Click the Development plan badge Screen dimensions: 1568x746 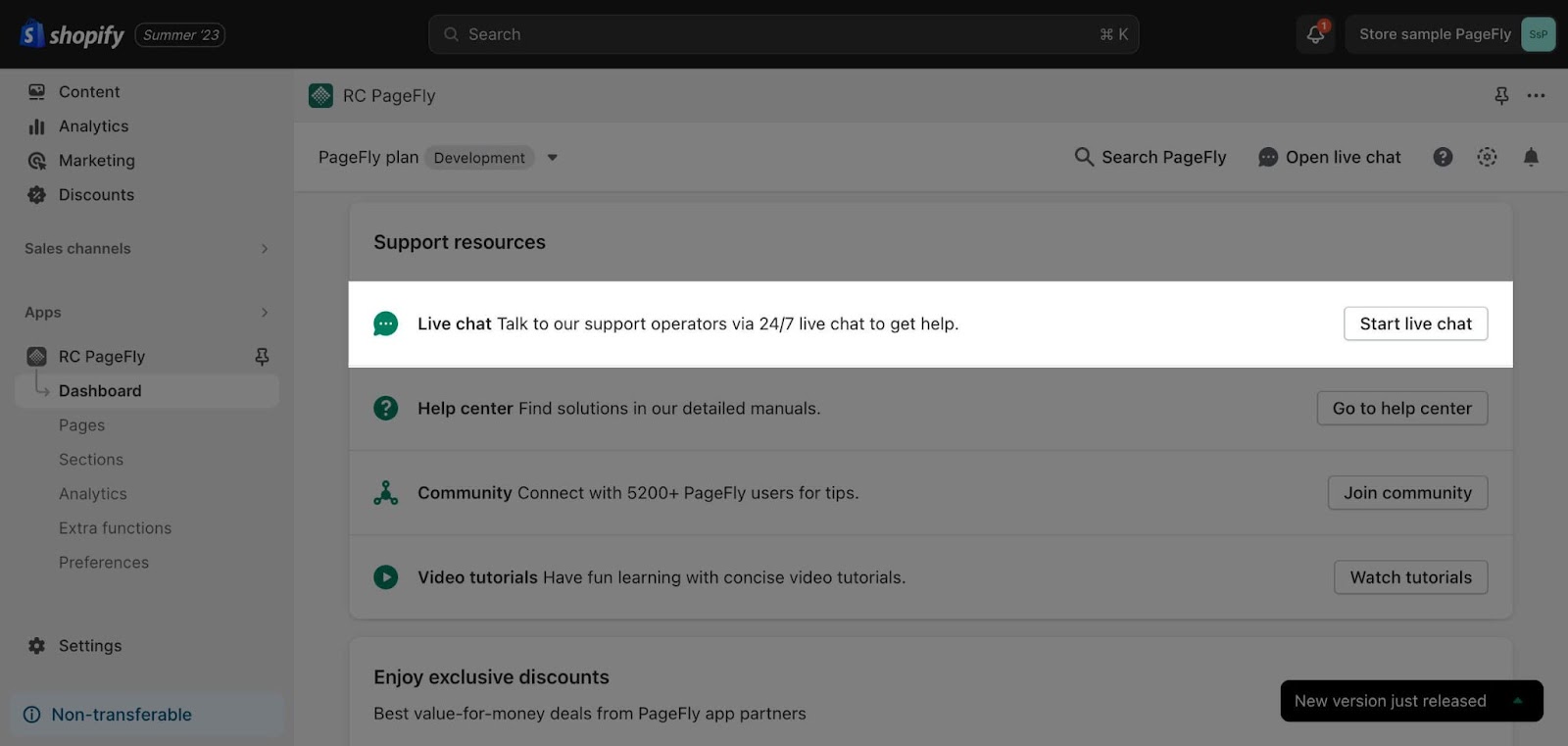pyautogui.click(x=479, y=158)
